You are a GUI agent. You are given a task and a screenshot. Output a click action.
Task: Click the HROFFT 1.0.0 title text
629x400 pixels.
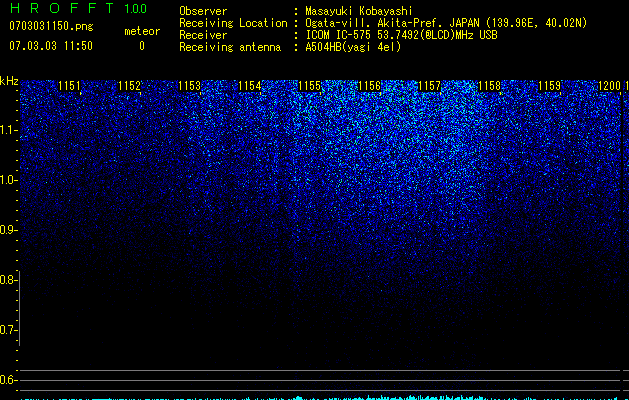pyautogui.click(x=78, y=8)
